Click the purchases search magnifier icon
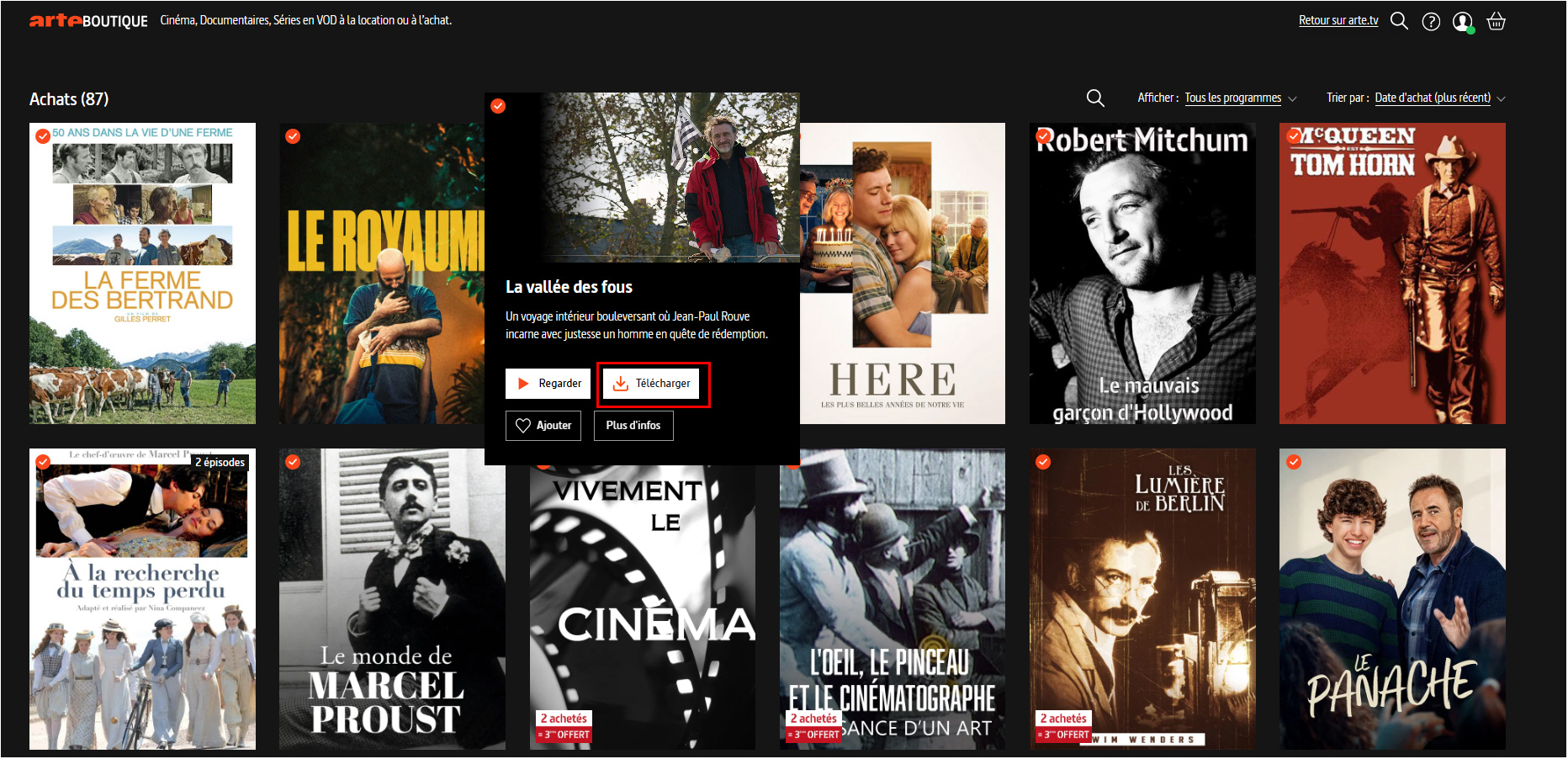This screenshot has width=1568, height=759. click(1095, 98)
